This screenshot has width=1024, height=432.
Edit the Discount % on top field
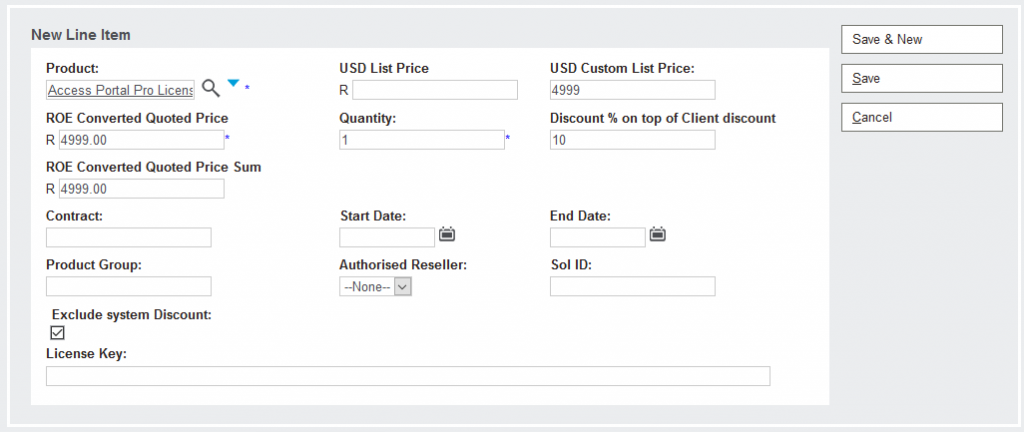(x=632, y=140)
